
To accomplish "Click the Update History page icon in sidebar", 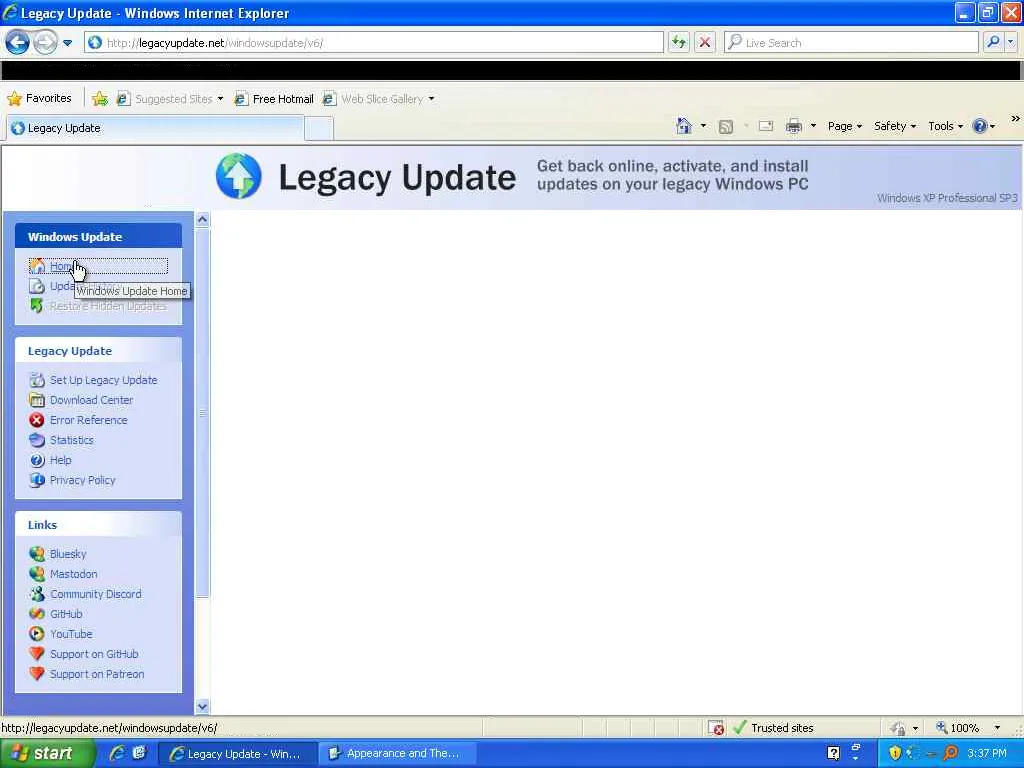I will click(37, 286).
